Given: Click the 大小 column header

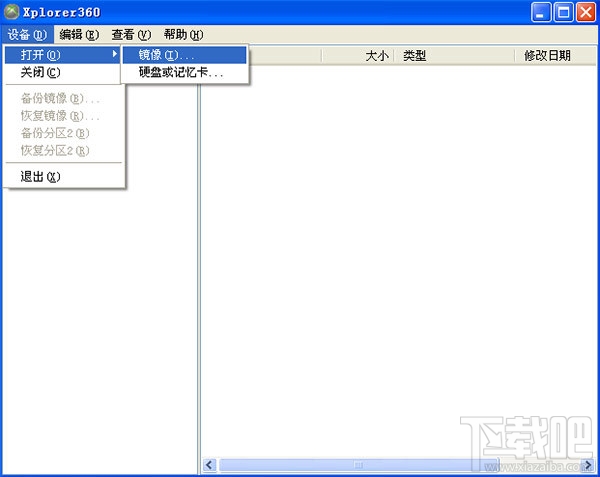Looking at the screenshot, I should coord(358,56).
